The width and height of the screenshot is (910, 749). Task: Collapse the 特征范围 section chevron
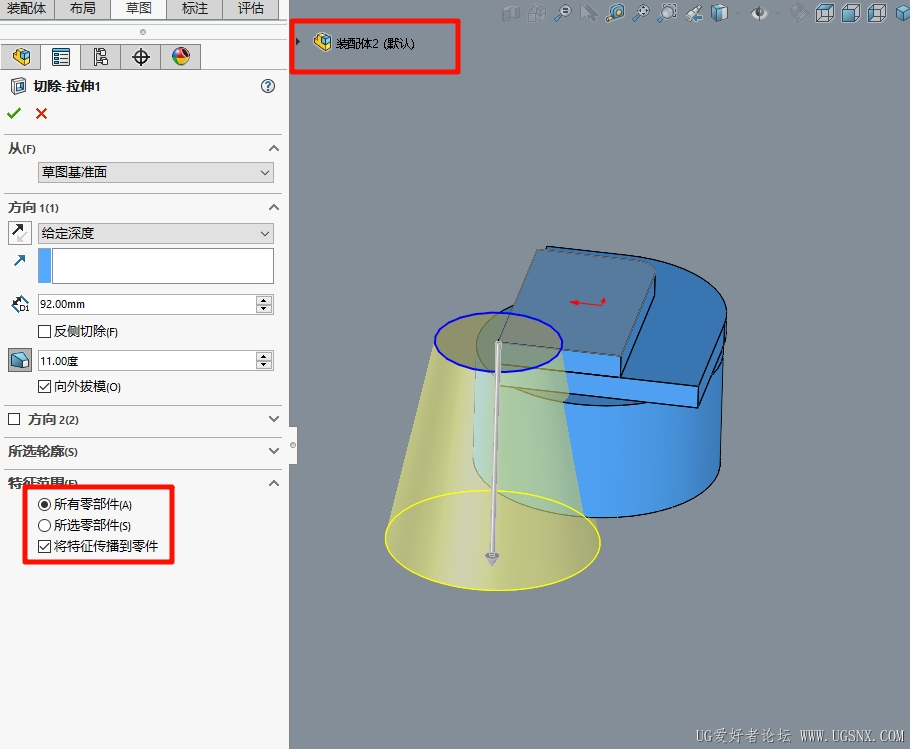[x=274, y=483]
